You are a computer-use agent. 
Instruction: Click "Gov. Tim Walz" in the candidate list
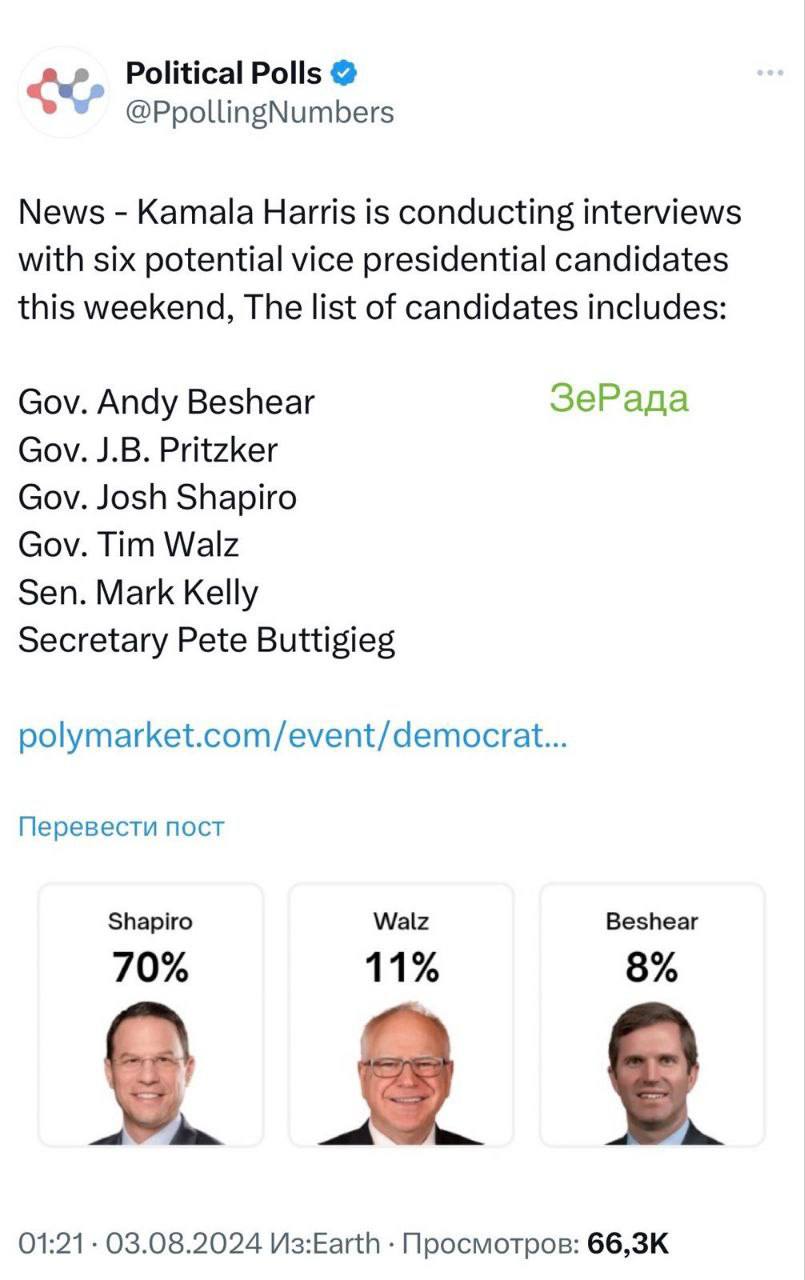pyautogui.click(x=129, y=545)
